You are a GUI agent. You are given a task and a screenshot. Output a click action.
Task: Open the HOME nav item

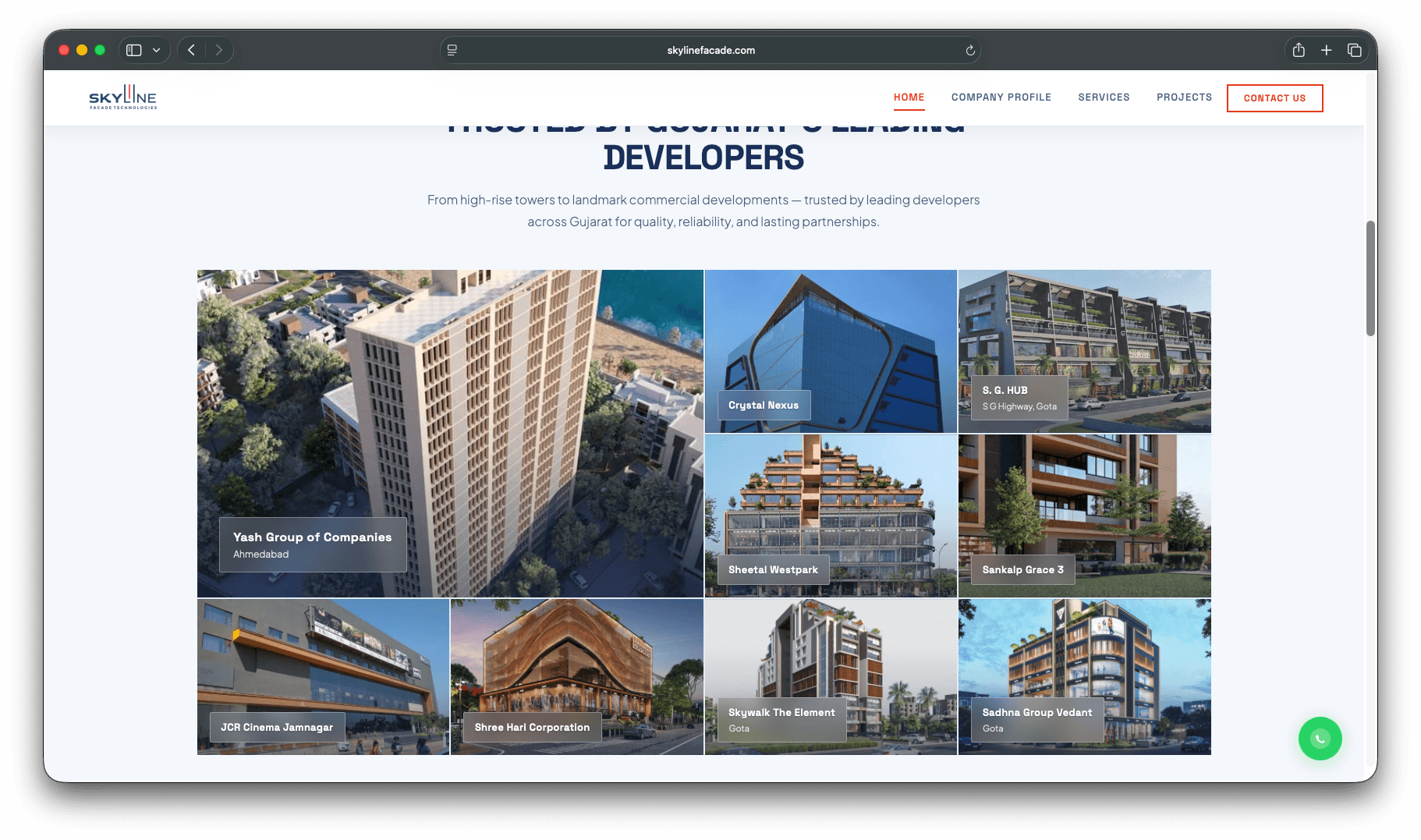point(909,97)
